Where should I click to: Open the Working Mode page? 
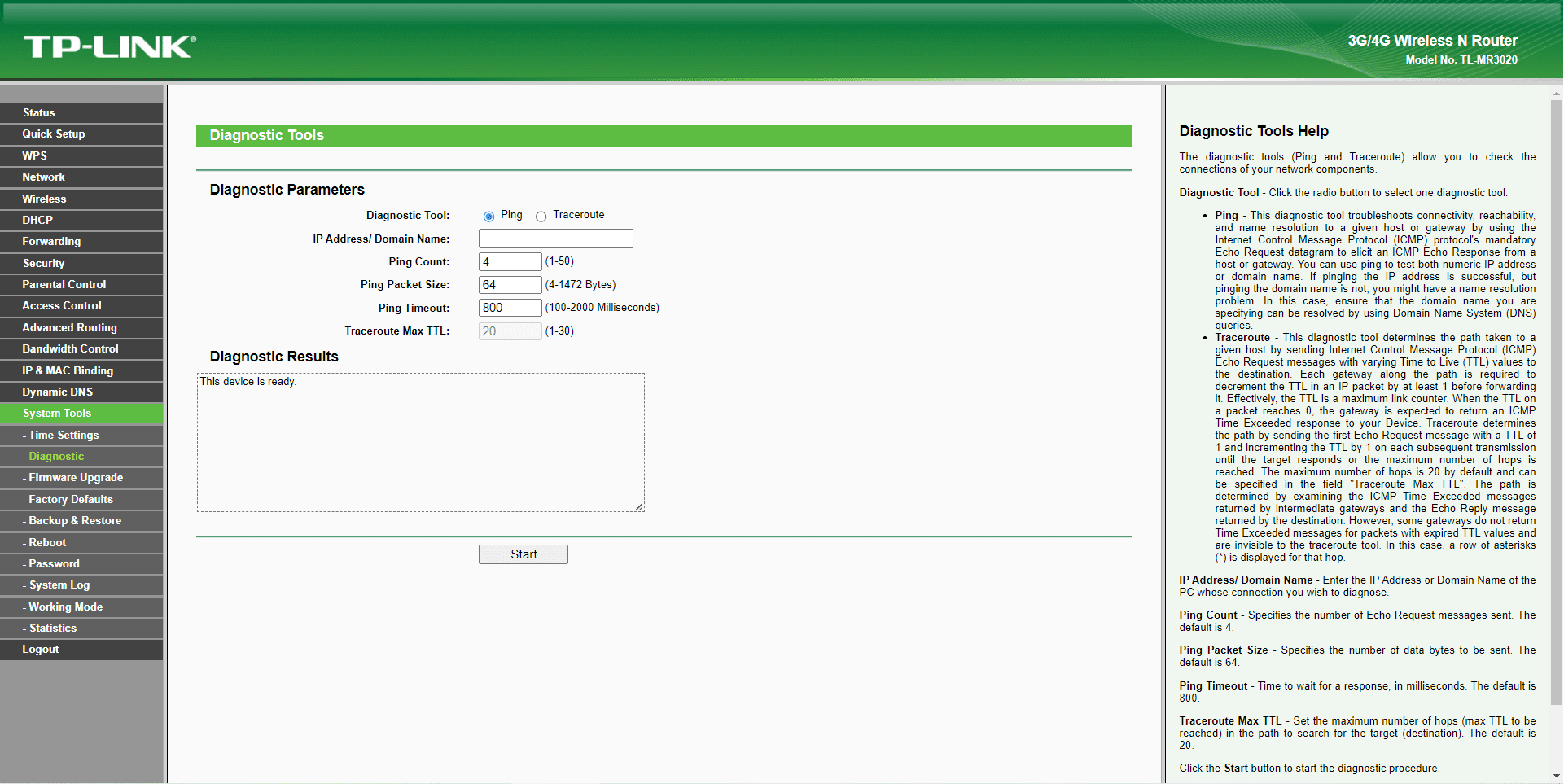(x=81, y=607)
